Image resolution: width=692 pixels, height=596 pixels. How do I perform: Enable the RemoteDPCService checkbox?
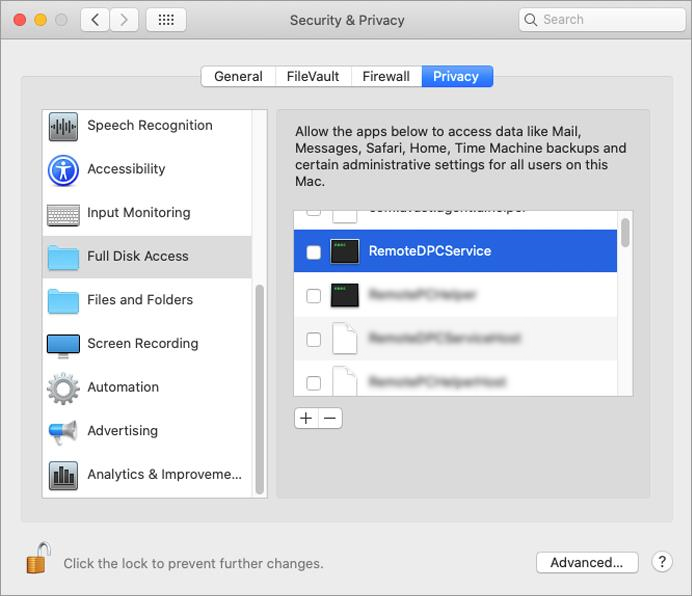[x=313, y=252]
